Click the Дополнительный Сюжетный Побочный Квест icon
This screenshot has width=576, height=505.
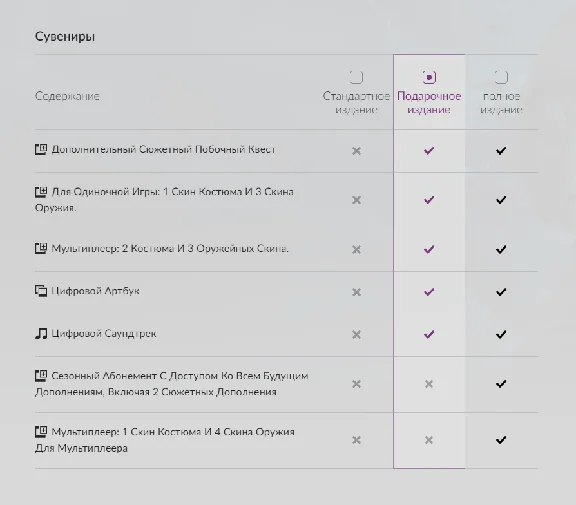(41, 149)
